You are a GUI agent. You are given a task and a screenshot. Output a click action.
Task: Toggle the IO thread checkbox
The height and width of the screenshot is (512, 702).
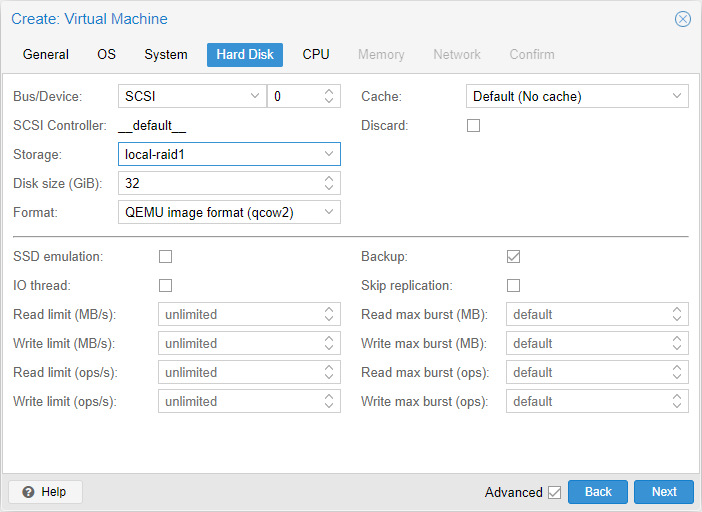click(x=166, y=286)
